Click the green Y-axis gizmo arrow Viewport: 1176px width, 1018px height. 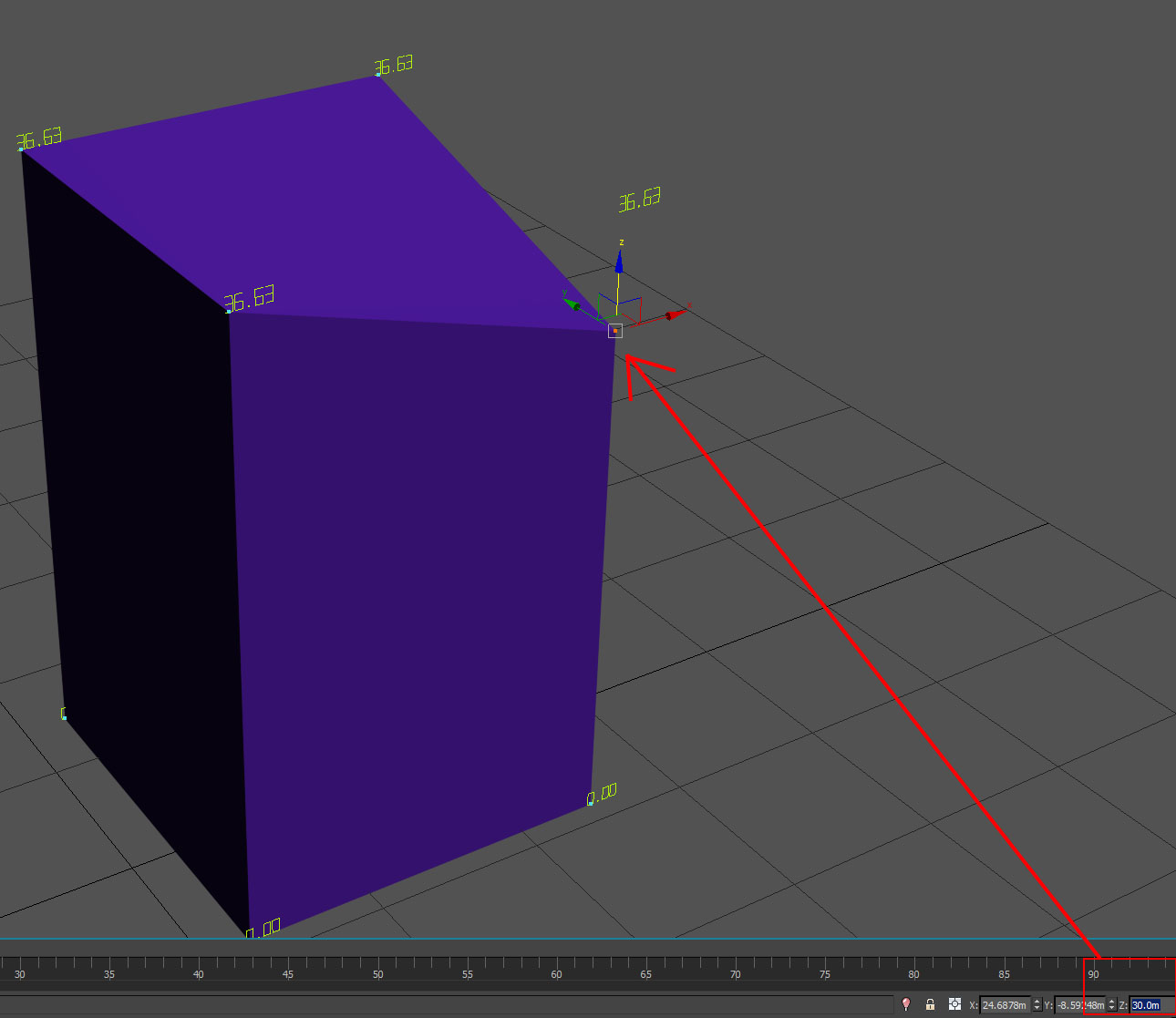click(x=571, y=303)
